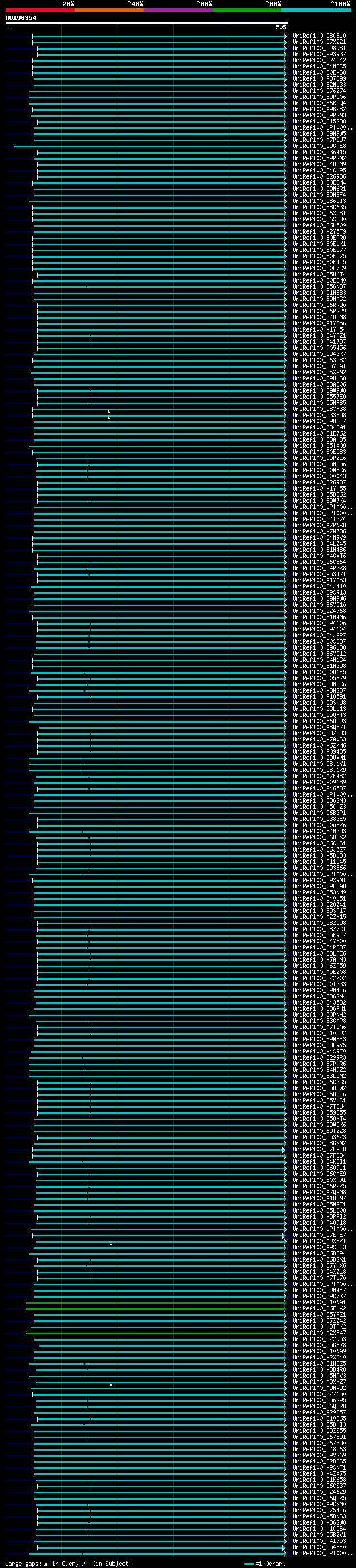The width and height of the screenshot is (356, 1568).
Task: Click green alignment bar for UniRef100_C6F1K2
Action: pyautogui.click(x=156, y=1309)
